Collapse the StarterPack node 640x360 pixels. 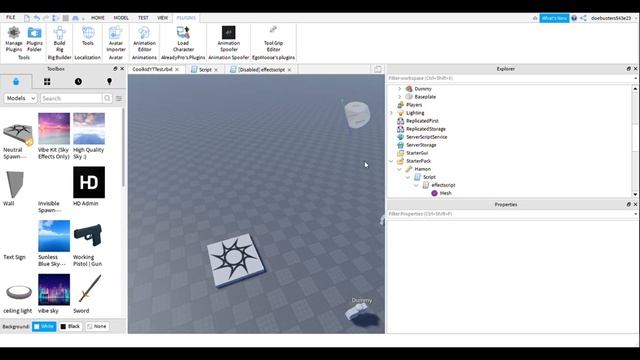[x=391, y=161]
